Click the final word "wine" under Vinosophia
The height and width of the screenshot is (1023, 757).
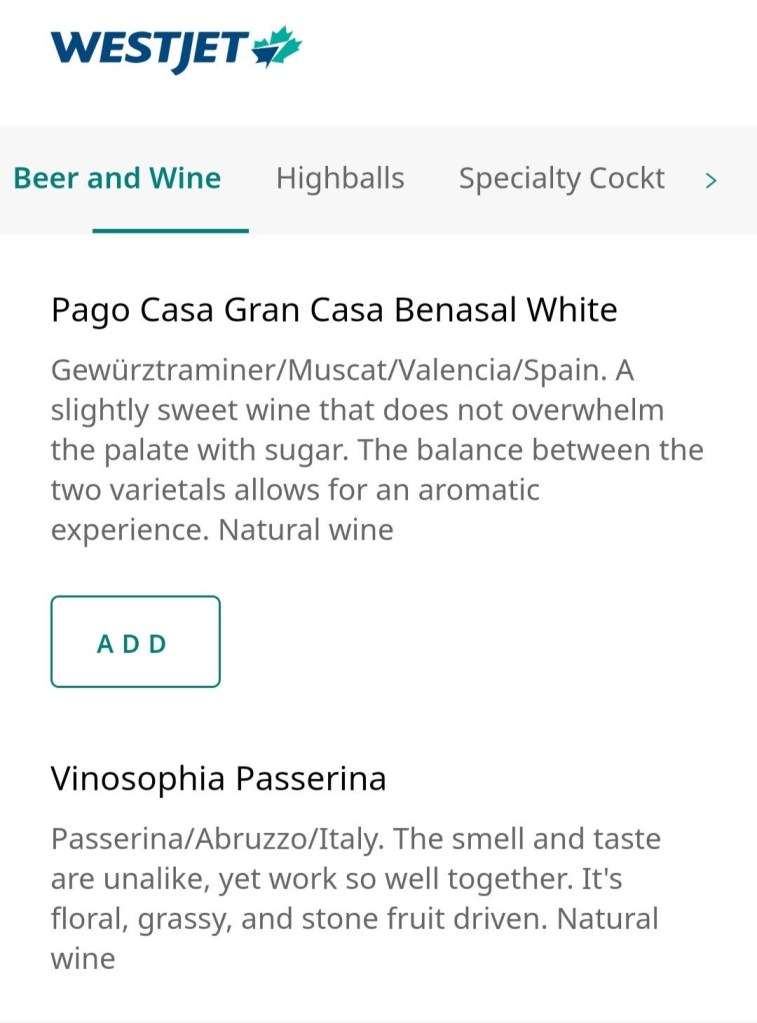(x=83, y=959)
